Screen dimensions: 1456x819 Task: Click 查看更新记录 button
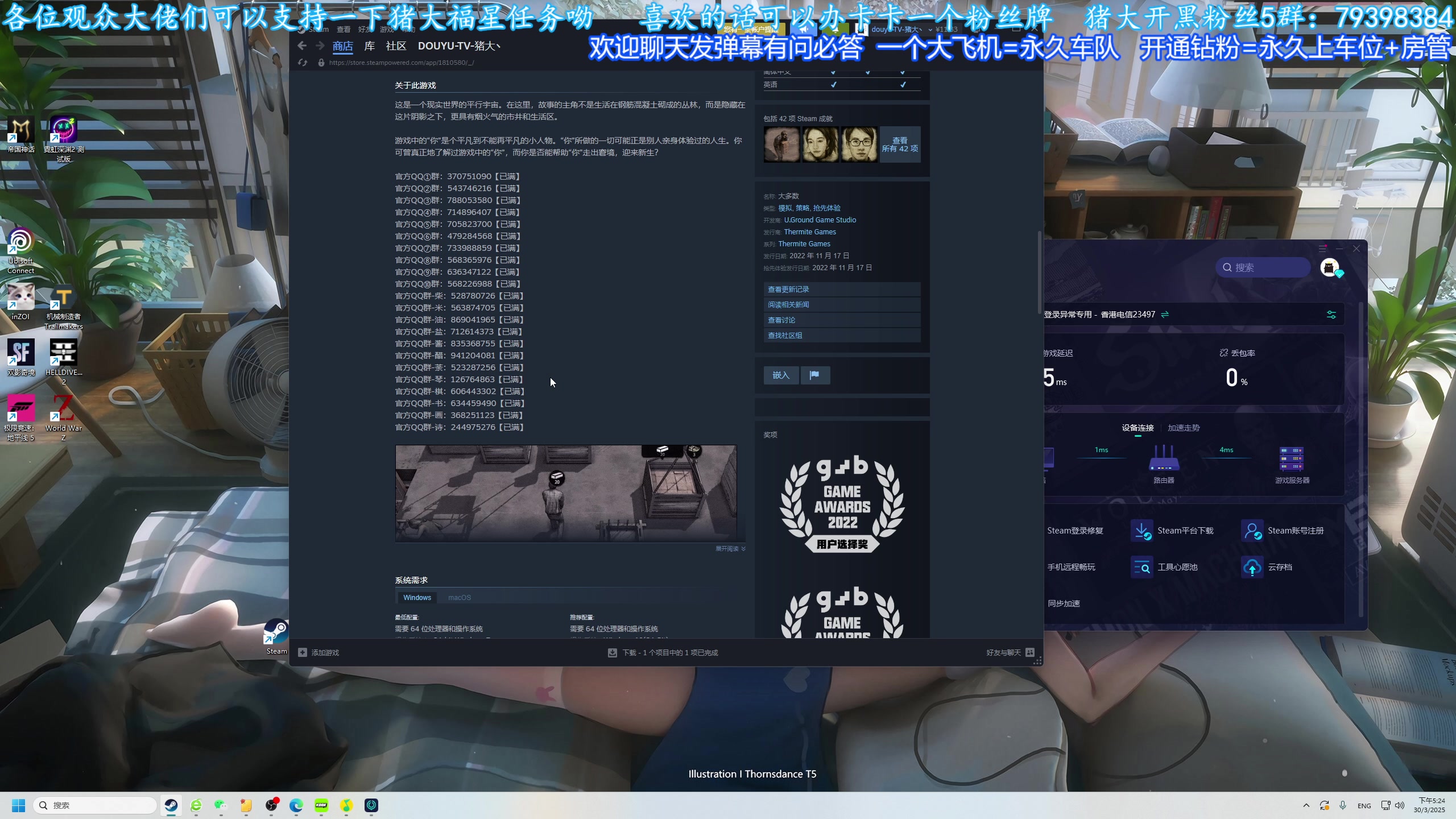pos(842,289)
